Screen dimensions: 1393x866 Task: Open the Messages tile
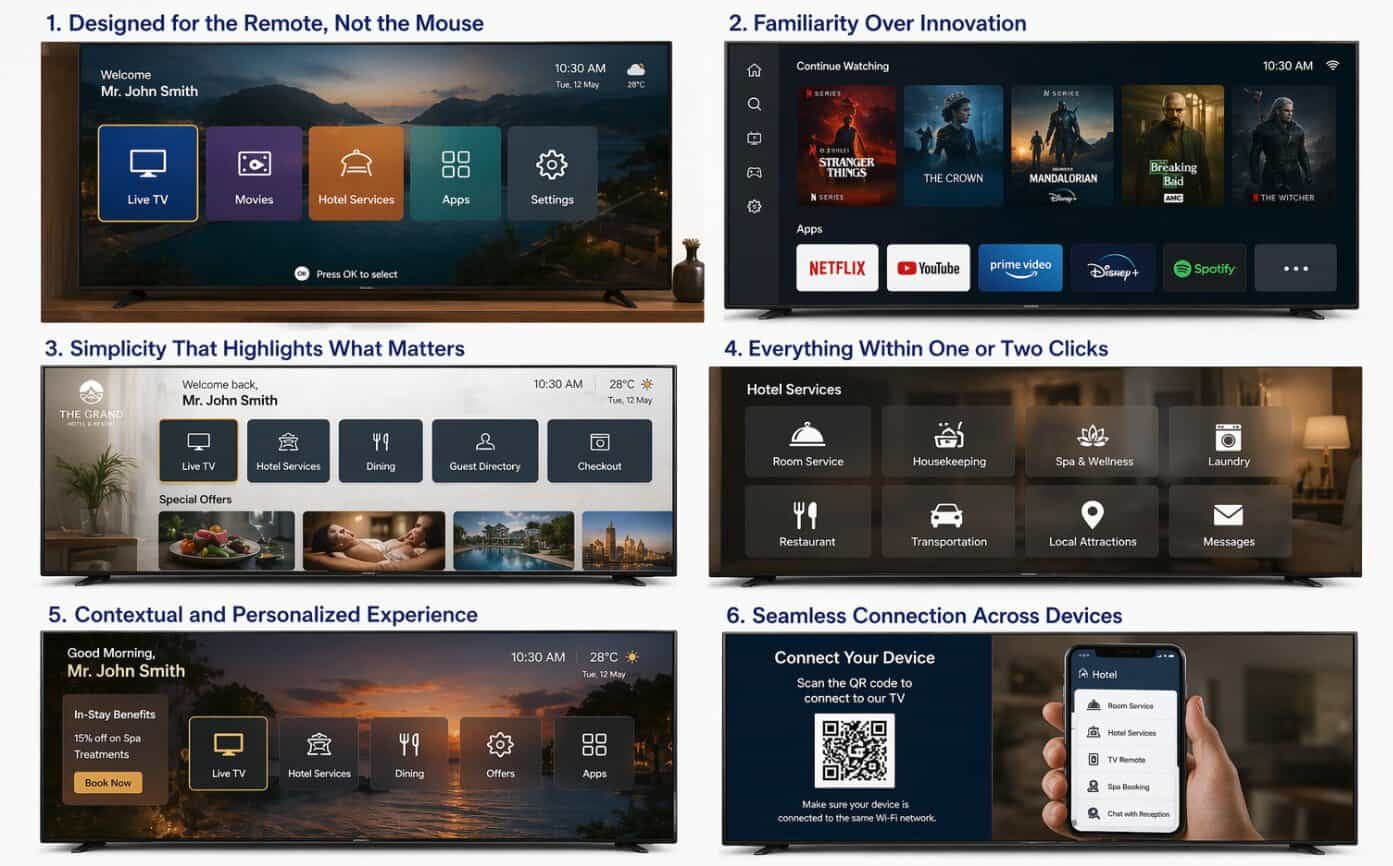point(1229,521)
